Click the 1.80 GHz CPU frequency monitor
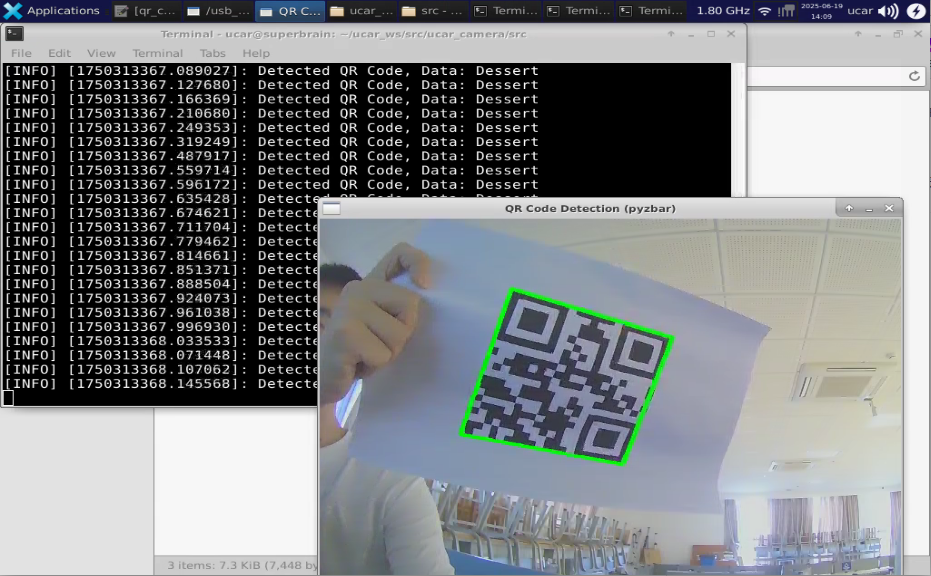931x576 pixels. [x=723, y=11]
